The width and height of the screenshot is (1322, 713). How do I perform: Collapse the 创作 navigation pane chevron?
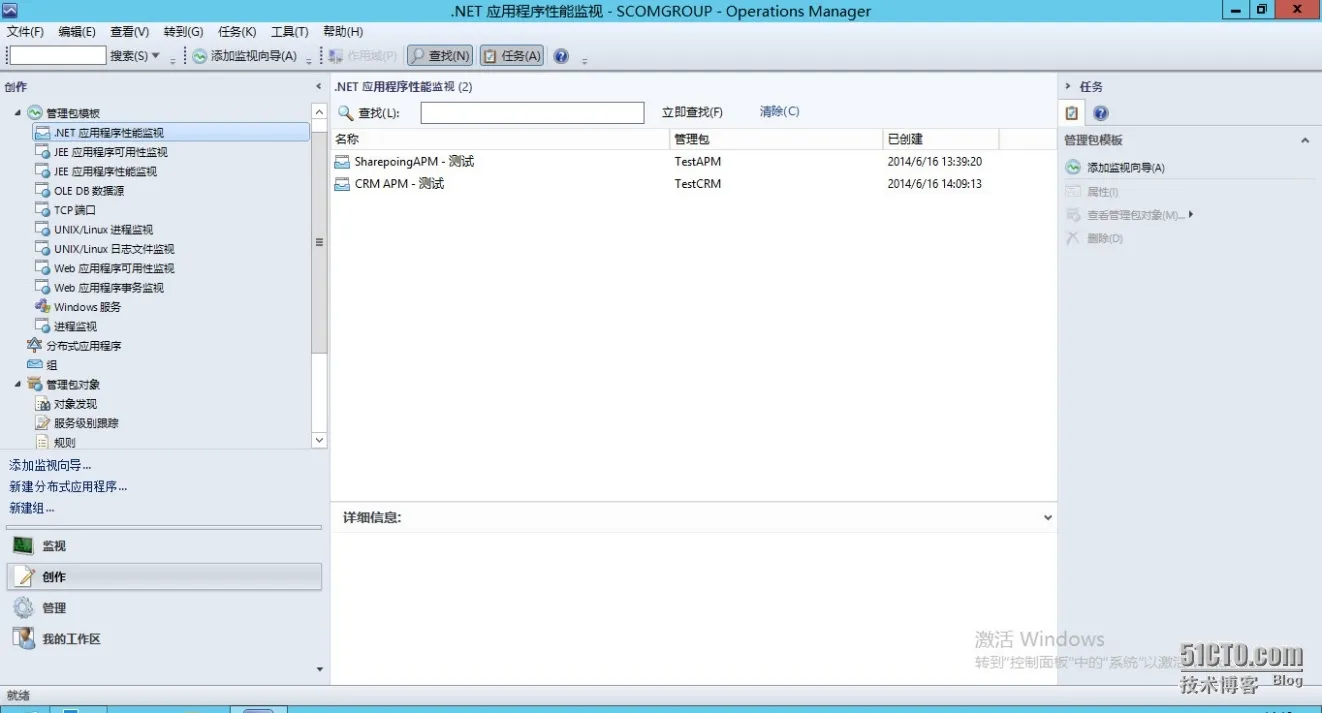coord(319,87)
